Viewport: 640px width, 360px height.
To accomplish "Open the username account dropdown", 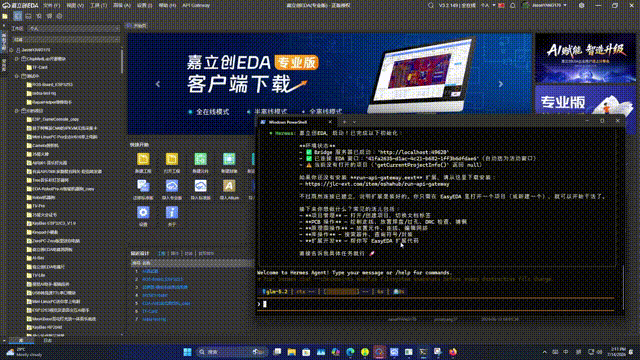I will pyautogui.click(x=549, y=5).
